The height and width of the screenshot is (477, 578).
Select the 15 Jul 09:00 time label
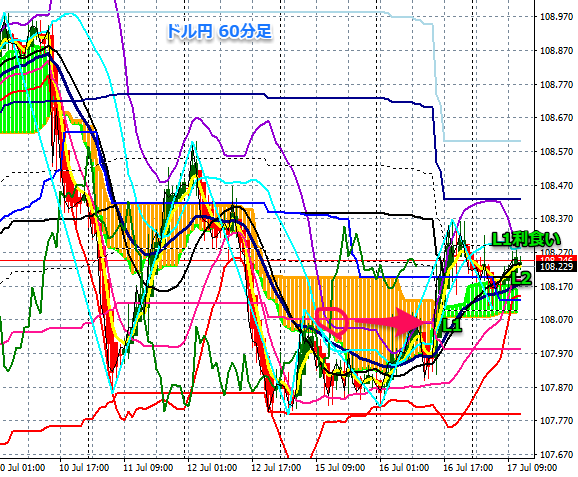pos(340,468)
